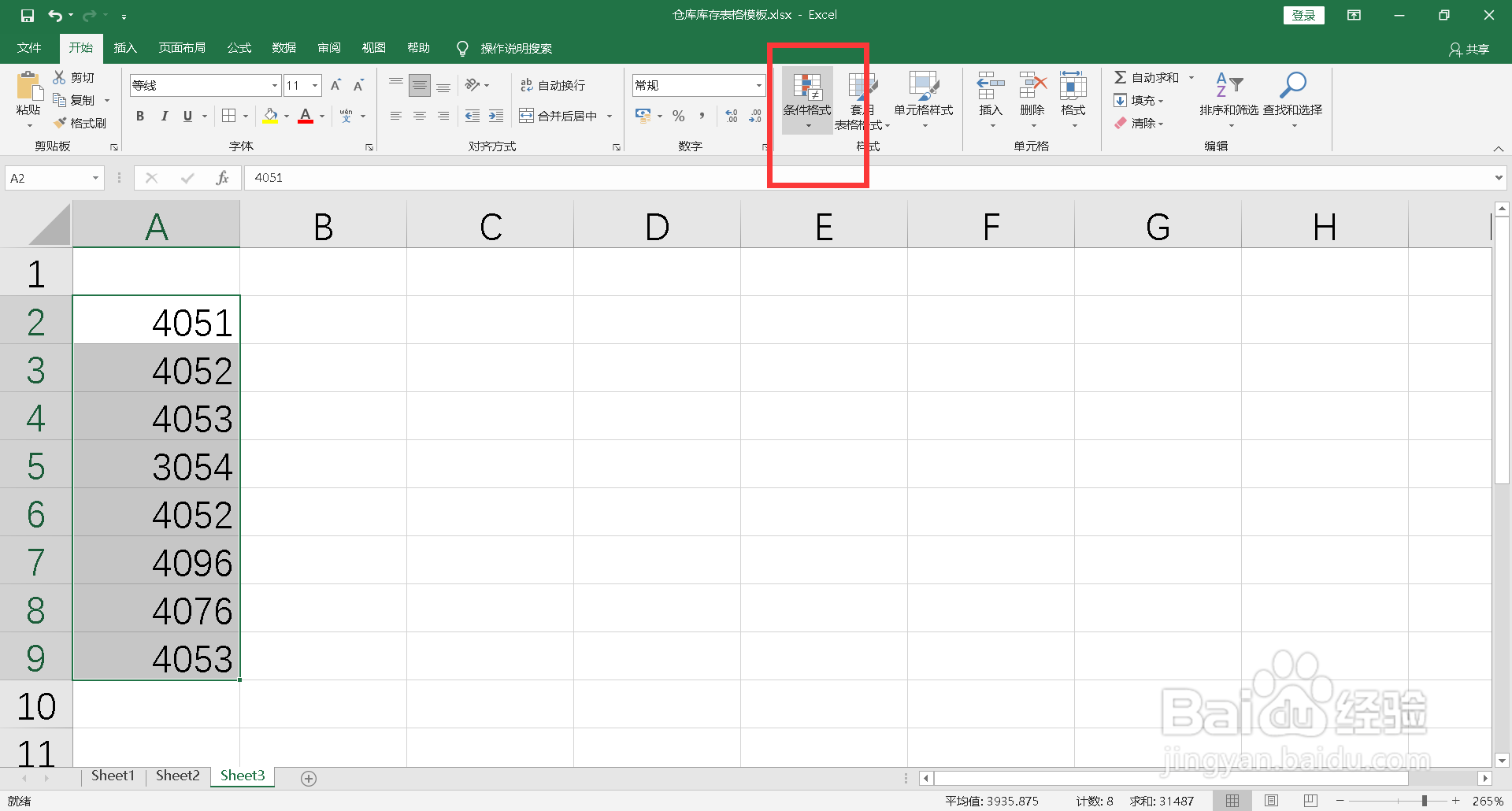This screenshot has width=1512, height=811.
Task: Click the Paste clipboard icon
Action: [x=28, y=87]
